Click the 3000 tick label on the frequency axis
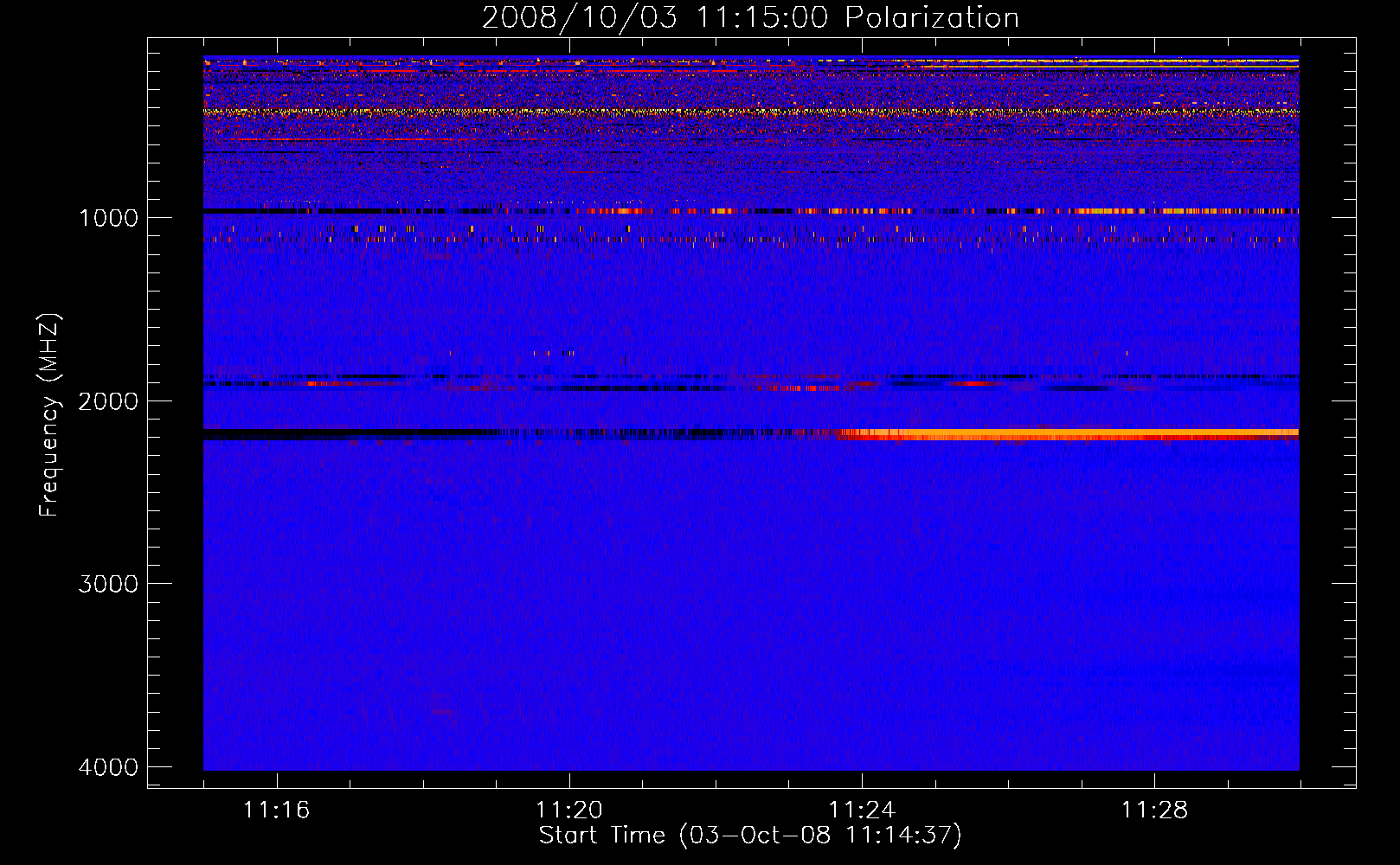 108,584
